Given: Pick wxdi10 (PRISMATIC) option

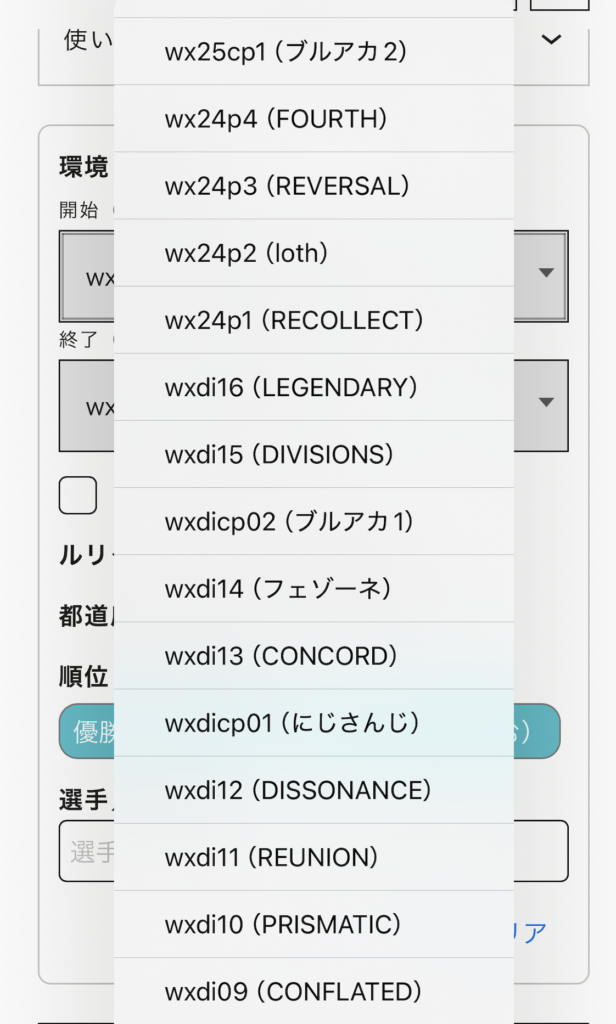Looking at the screenshot, I should (313, 925).
